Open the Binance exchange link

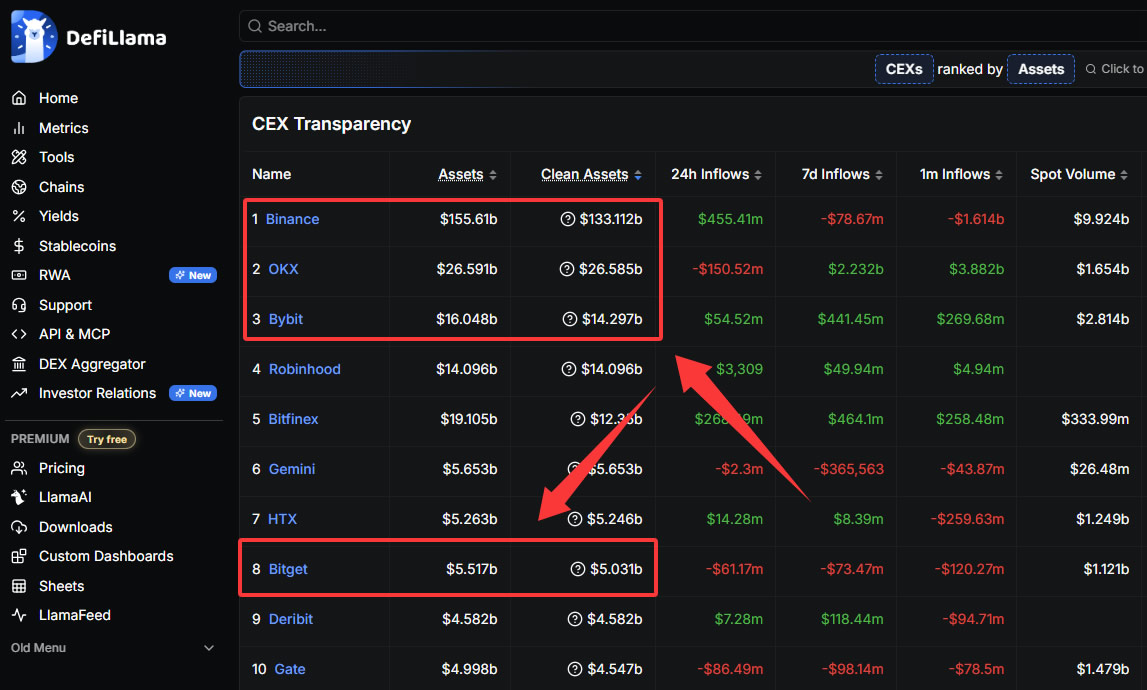click(x=292, y=220)
